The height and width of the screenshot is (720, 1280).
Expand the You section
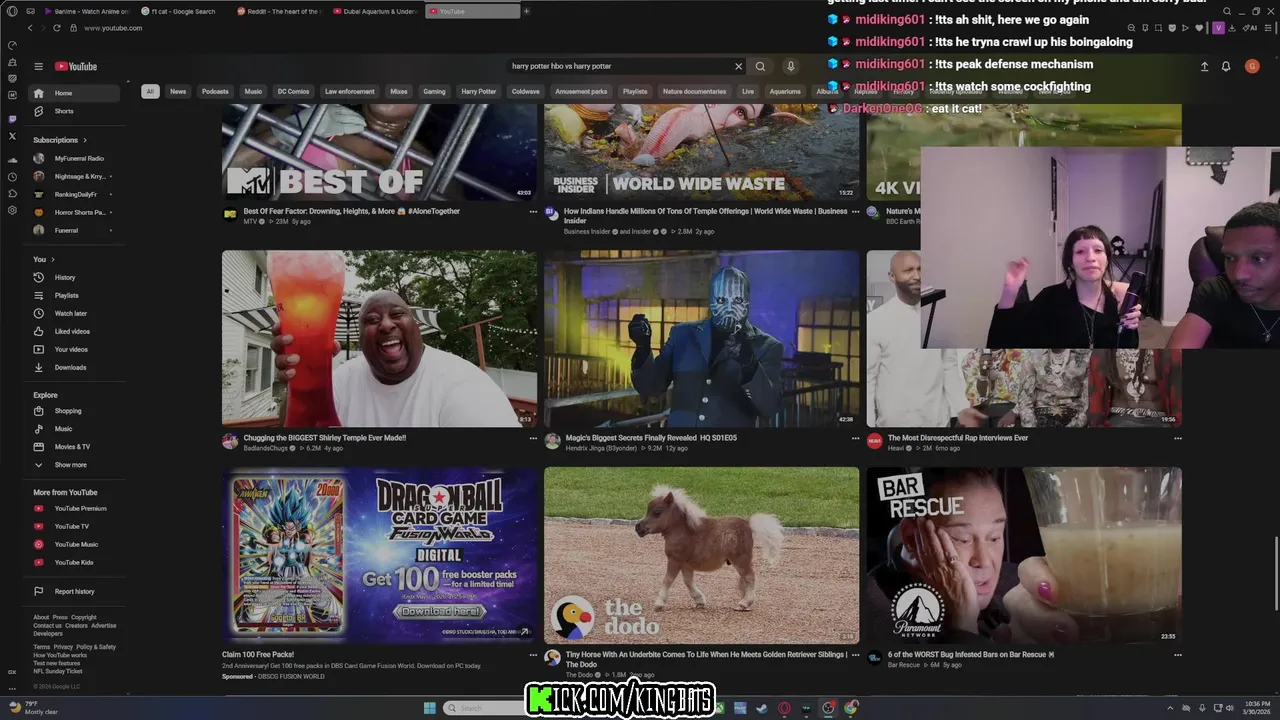click(44, 259)
